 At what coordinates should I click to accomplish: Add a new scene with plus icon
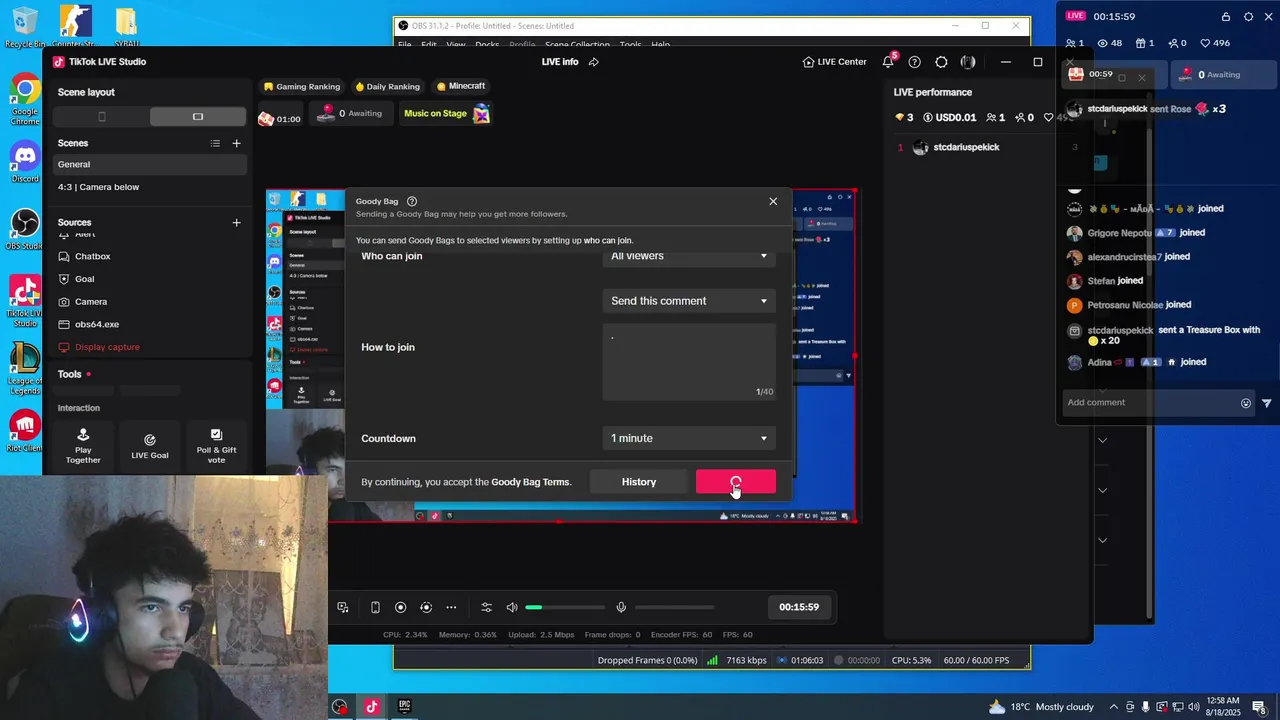[x=237, y=143]
